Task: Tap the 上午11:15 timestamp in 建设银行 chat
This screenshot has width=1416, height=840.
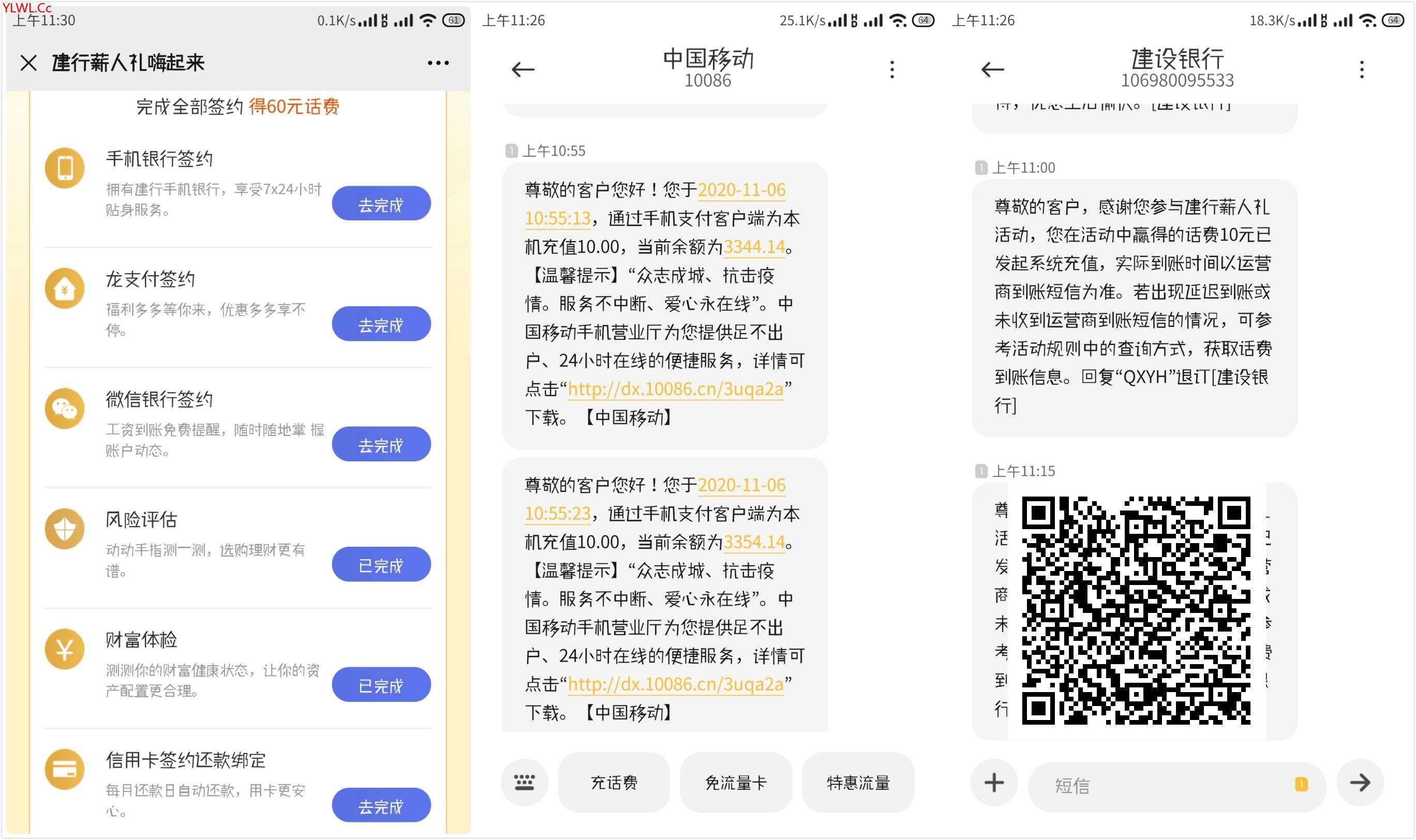Action: 1024,472
